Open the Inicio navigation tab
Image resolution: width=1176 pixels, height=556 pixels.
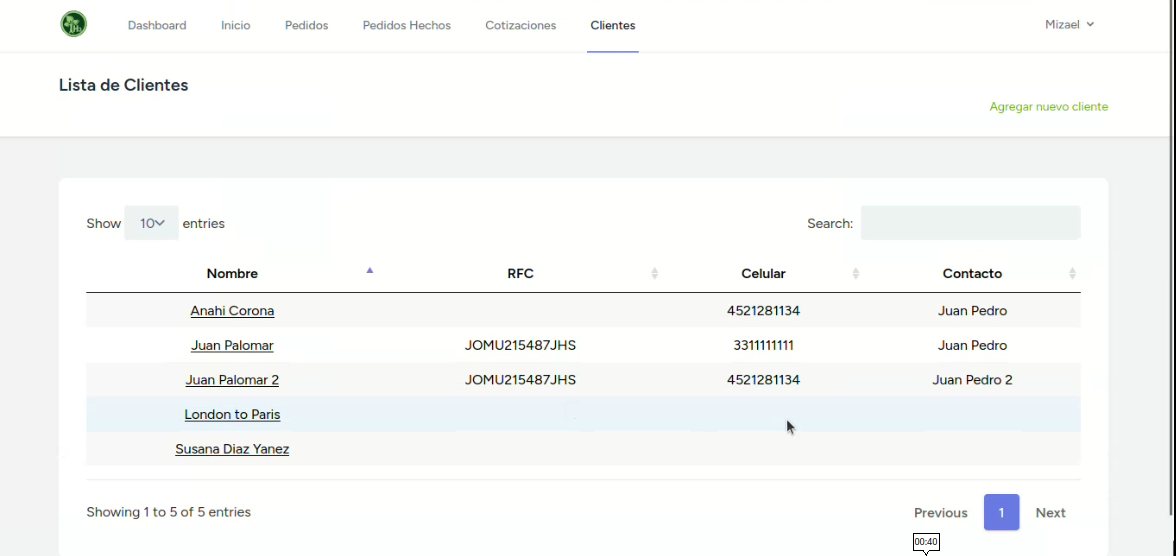(x=235, y=26)
